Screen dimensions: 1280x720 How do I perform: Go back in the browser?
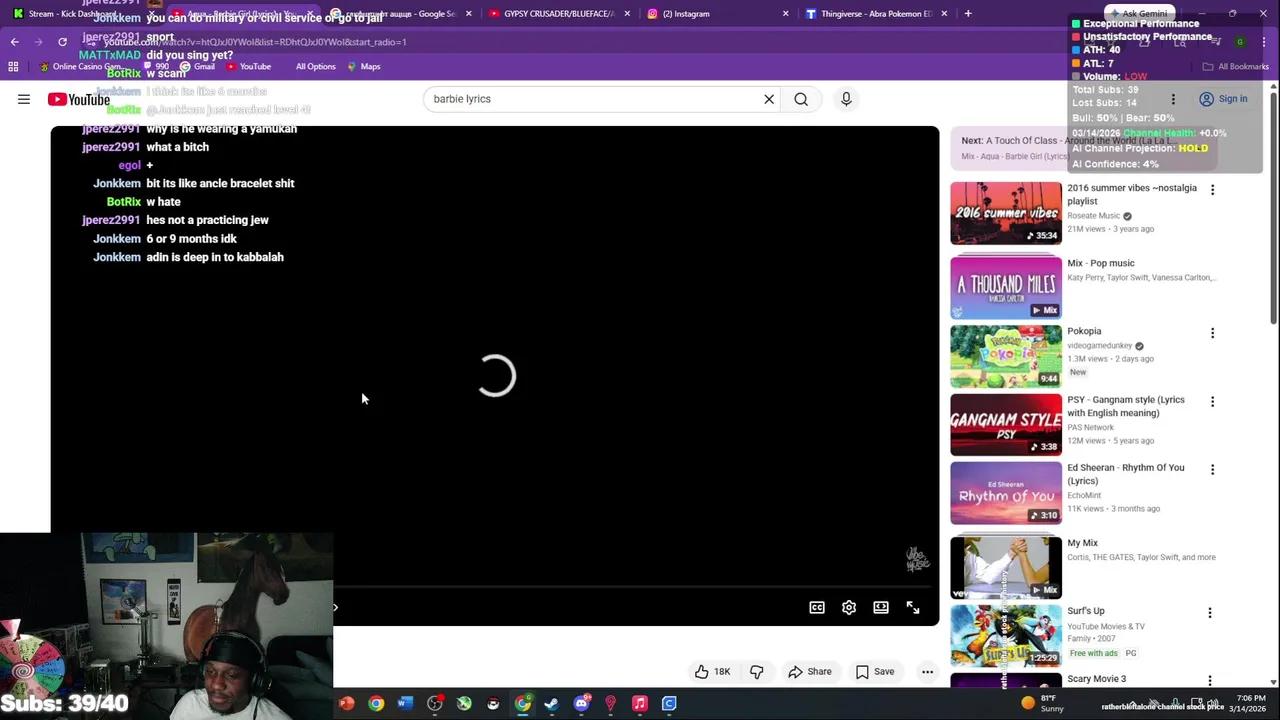coord(14,42)
